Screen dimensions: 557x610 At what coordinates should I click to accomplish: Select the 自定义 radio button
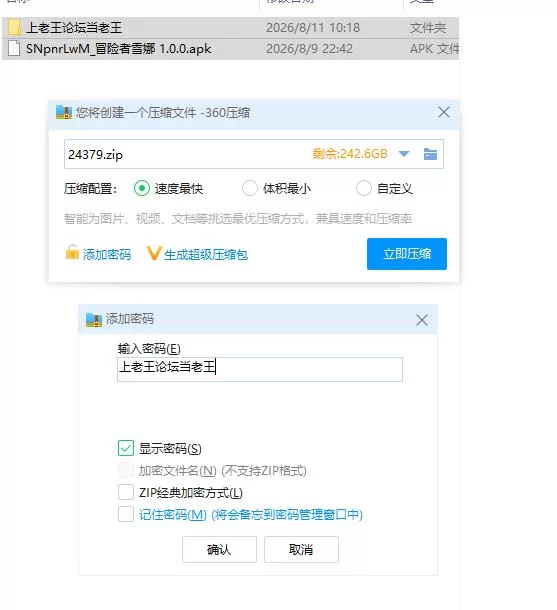pyautogui.click(x=364, y=188)
